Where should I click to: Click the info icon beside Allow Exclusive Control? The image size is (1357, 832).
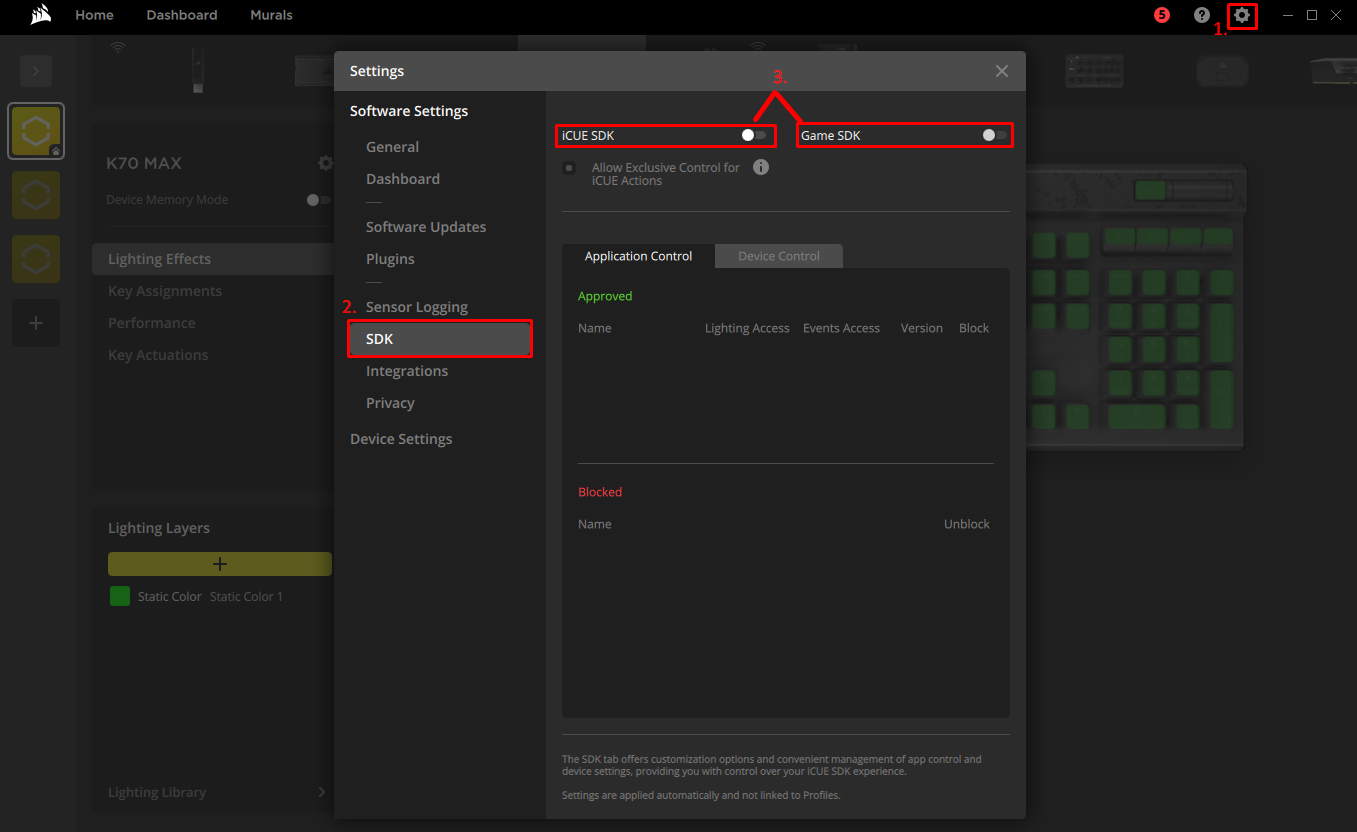[760, 167]
